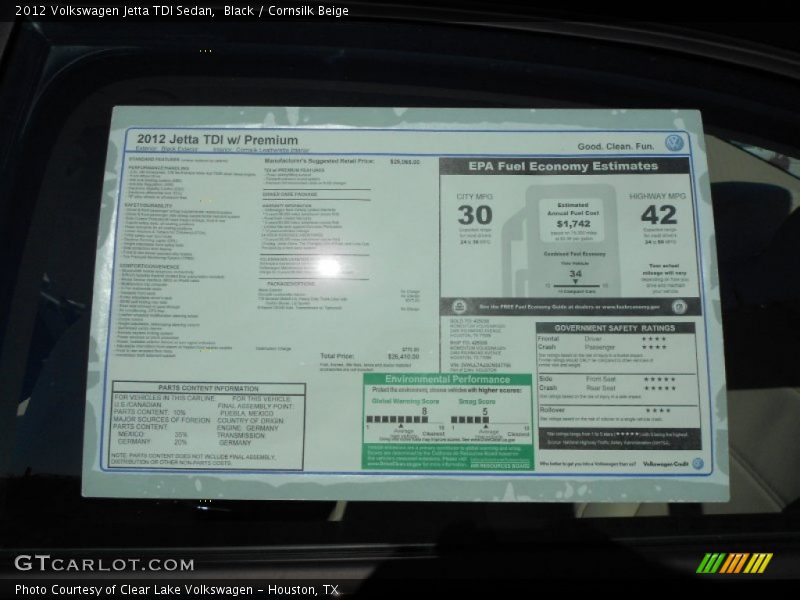Image resolution: width=800 pixels, height=600 pixels.
Task: Select the EPA Fuel Economy Estimates header
Action: click(564, 166)
